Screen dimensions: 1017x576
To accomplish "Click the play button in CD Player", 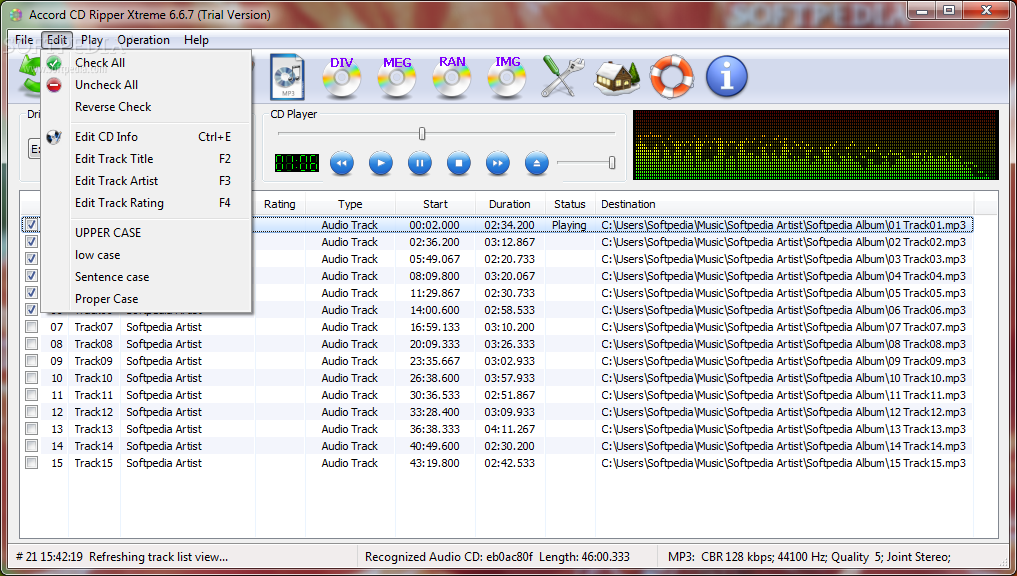I will pos(381,163).
